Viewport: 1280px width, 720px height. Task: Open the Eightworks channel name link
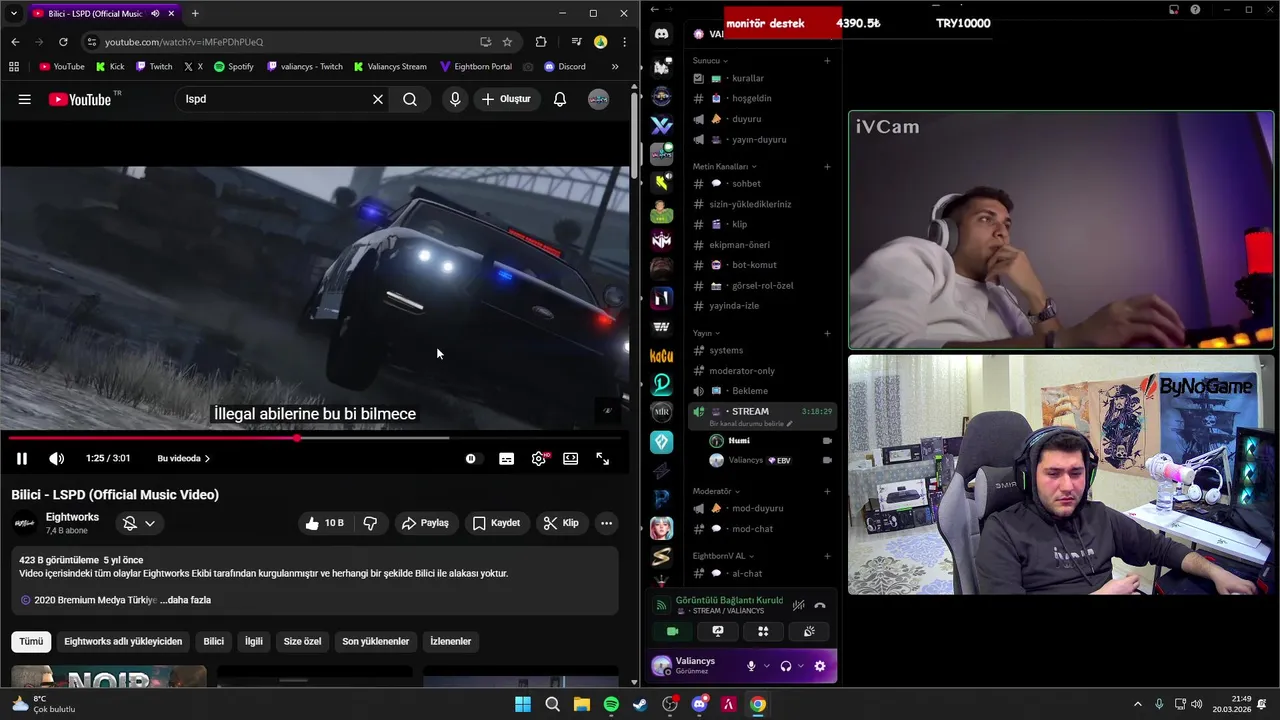pos(72,517)
